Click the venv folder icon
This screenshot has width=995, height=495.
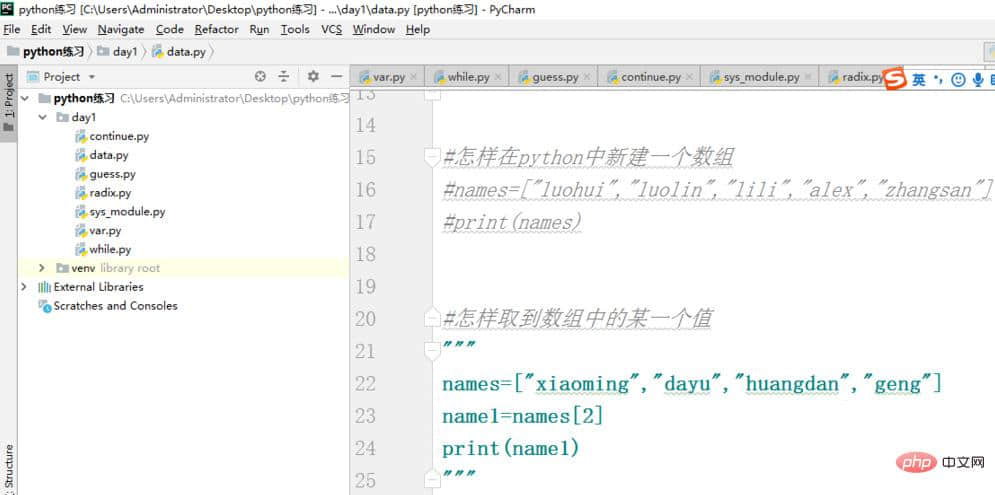pos(62,268)
